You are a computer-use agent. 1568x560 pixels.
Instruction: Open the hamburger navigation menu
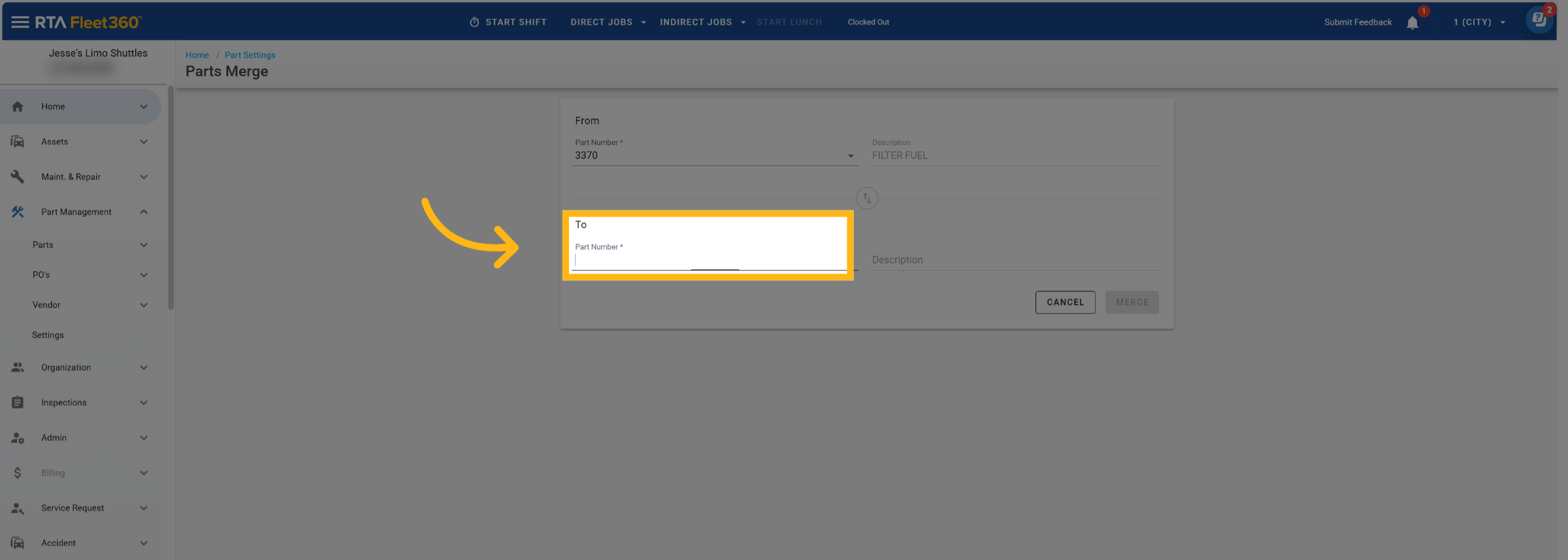coord(20,22)
